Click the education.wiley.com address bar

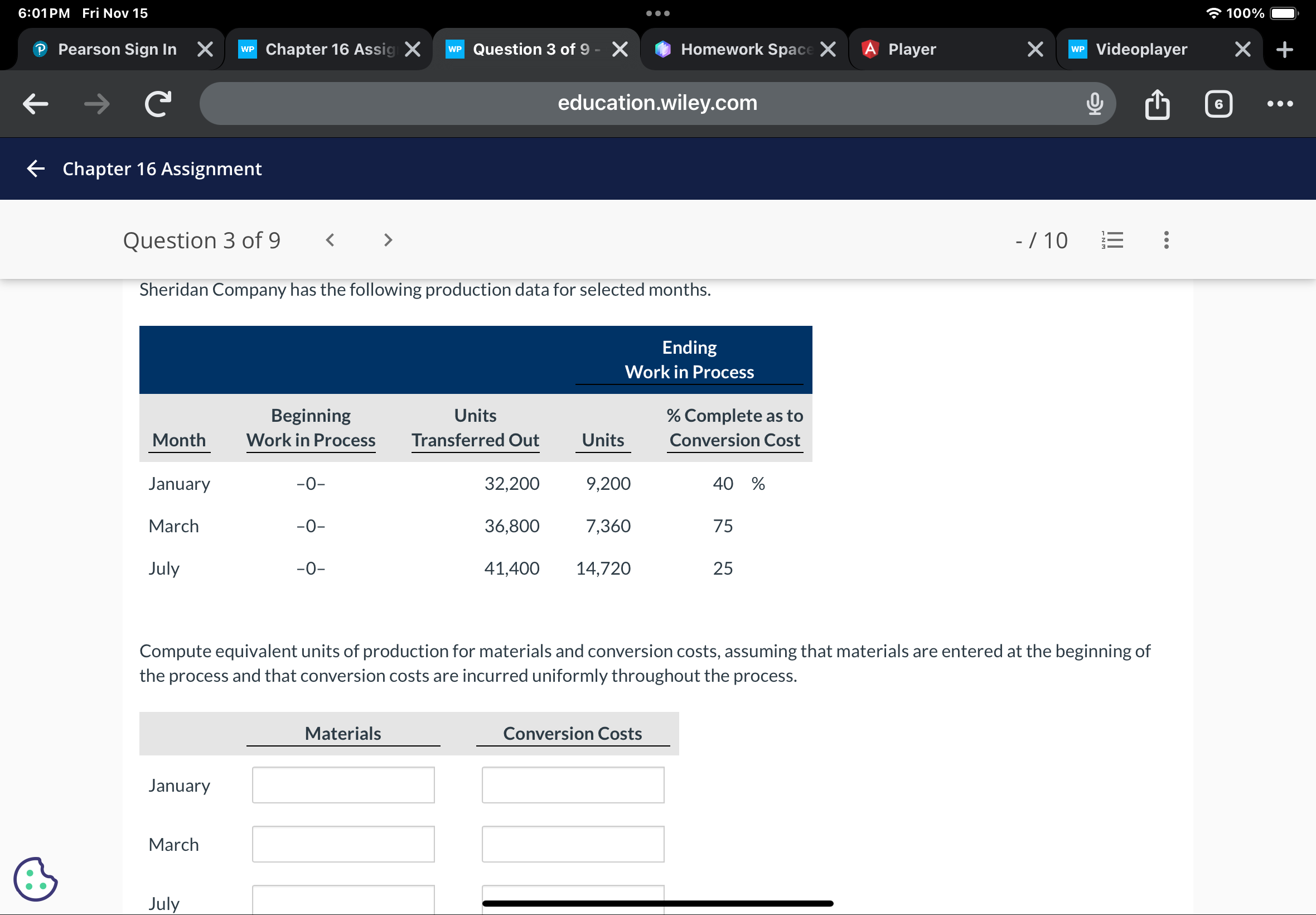pyautogui.click(x=657, y=103)
